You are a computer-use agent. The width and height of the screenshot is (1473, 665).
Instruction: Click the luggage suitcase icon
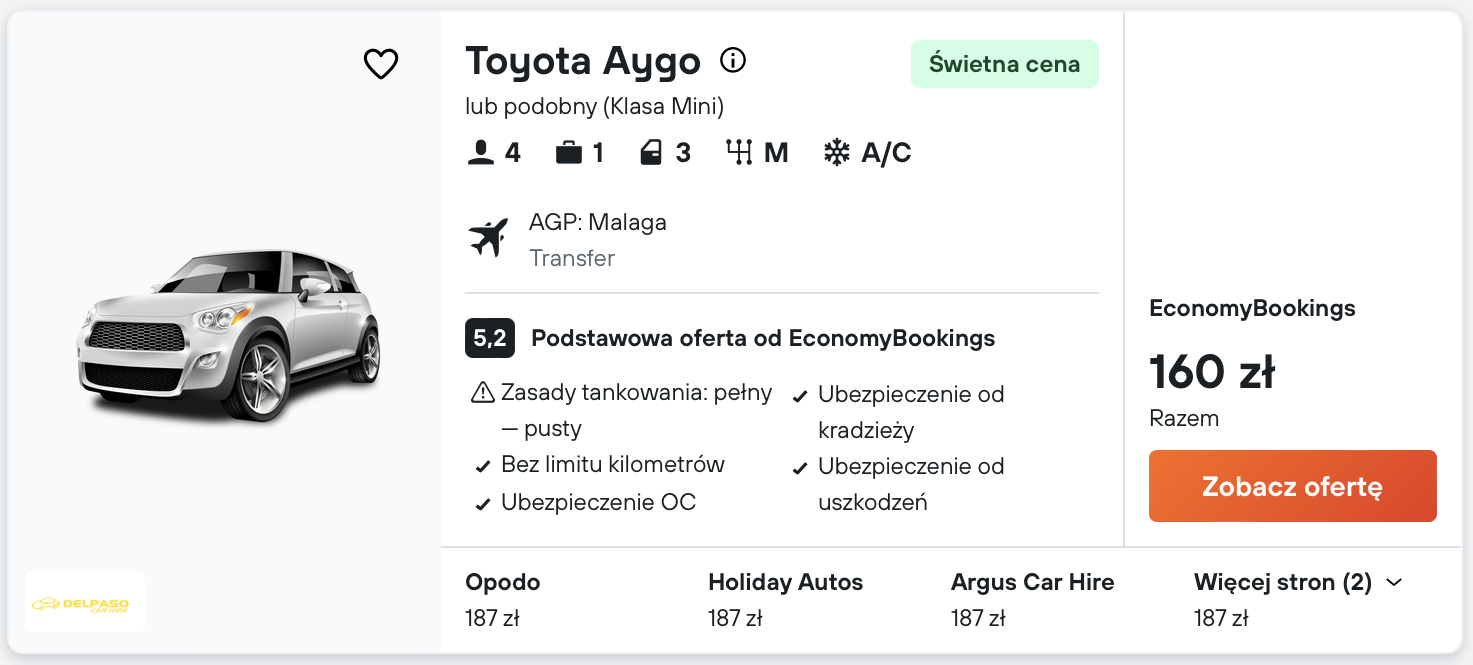pyautogui.click(x=568, y=153)
